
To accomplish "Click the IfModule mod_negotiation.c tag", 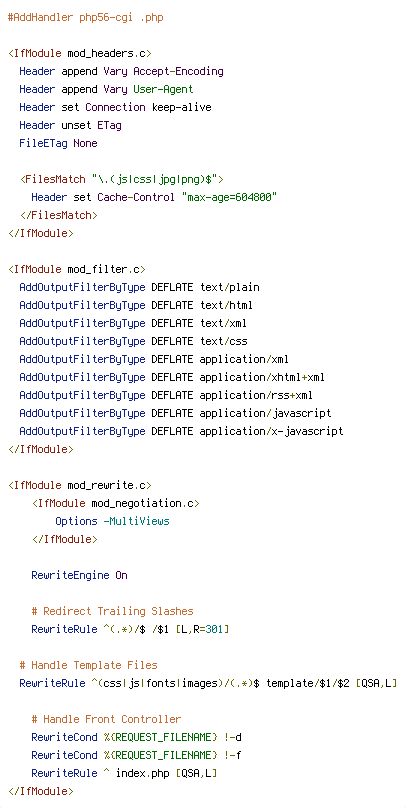I will point(115,503).
